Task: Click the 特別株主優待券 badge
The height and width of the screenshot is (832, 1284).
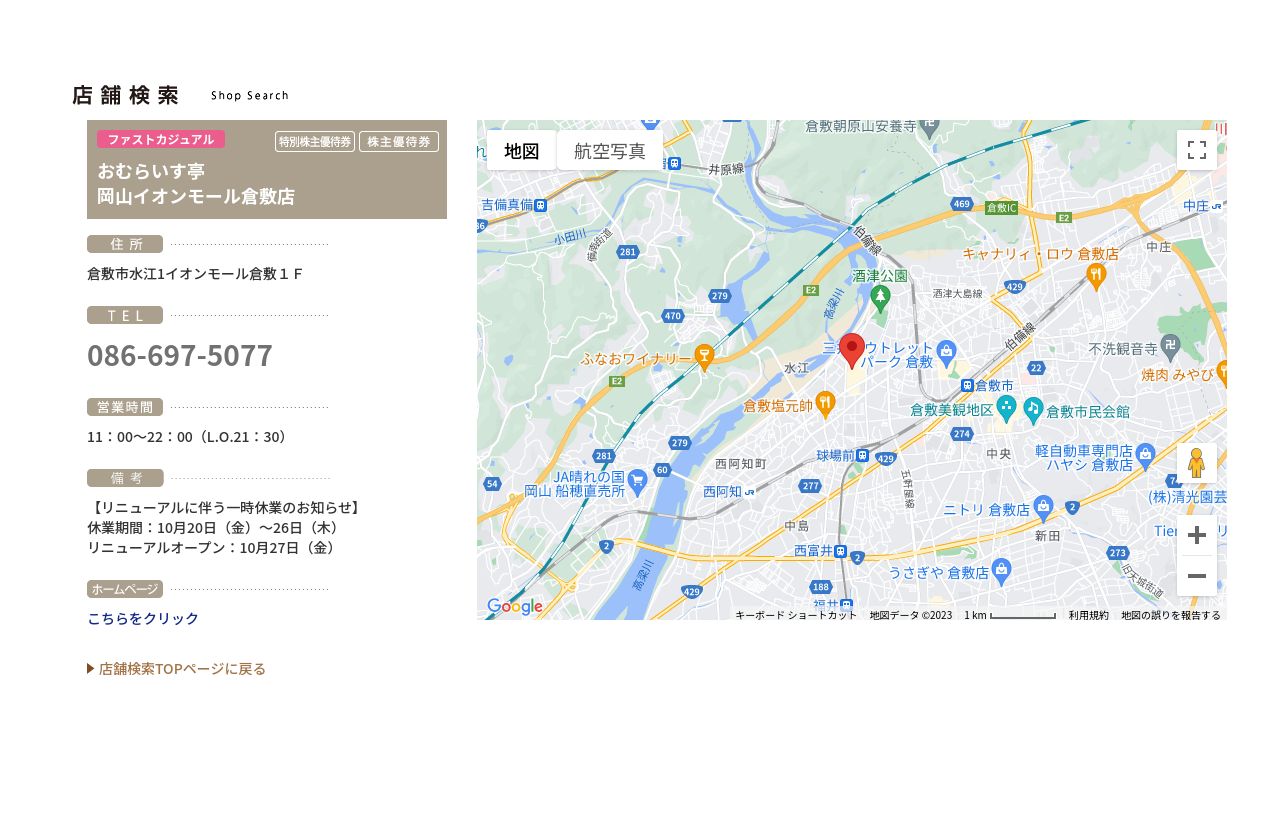Action: (315, 142)
